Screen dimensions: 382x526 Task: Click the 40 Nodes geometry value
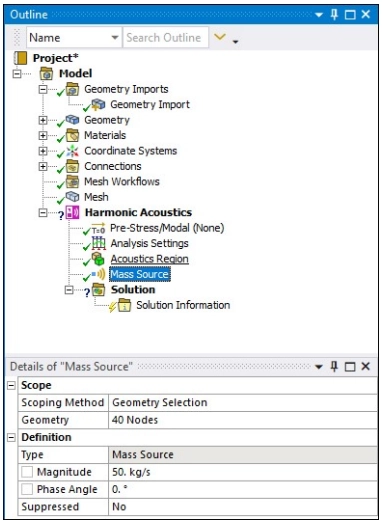(x=243, y=420)
